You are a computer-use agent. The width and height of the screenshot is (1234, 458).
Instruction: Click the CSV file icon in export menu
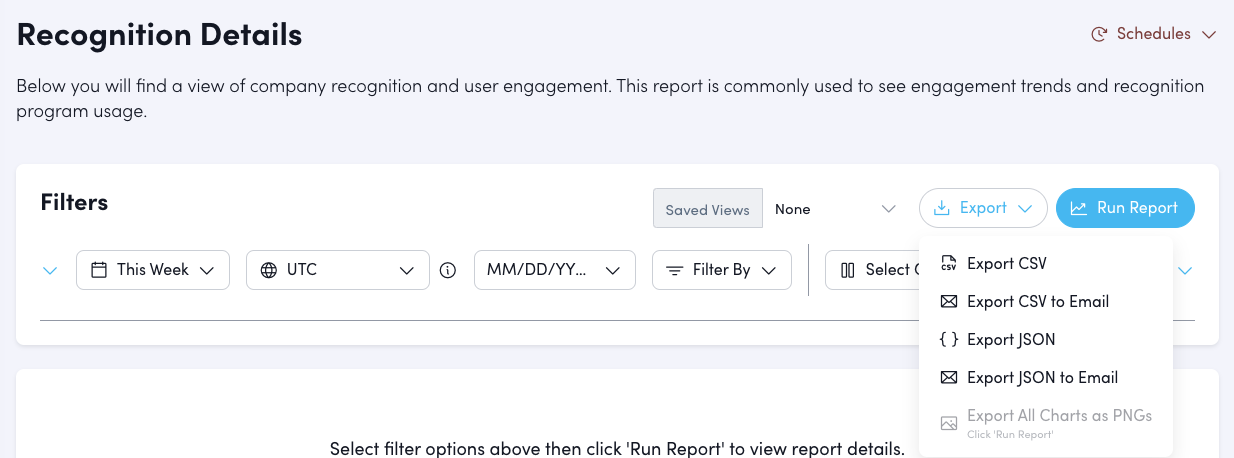[x=949, y=264]
